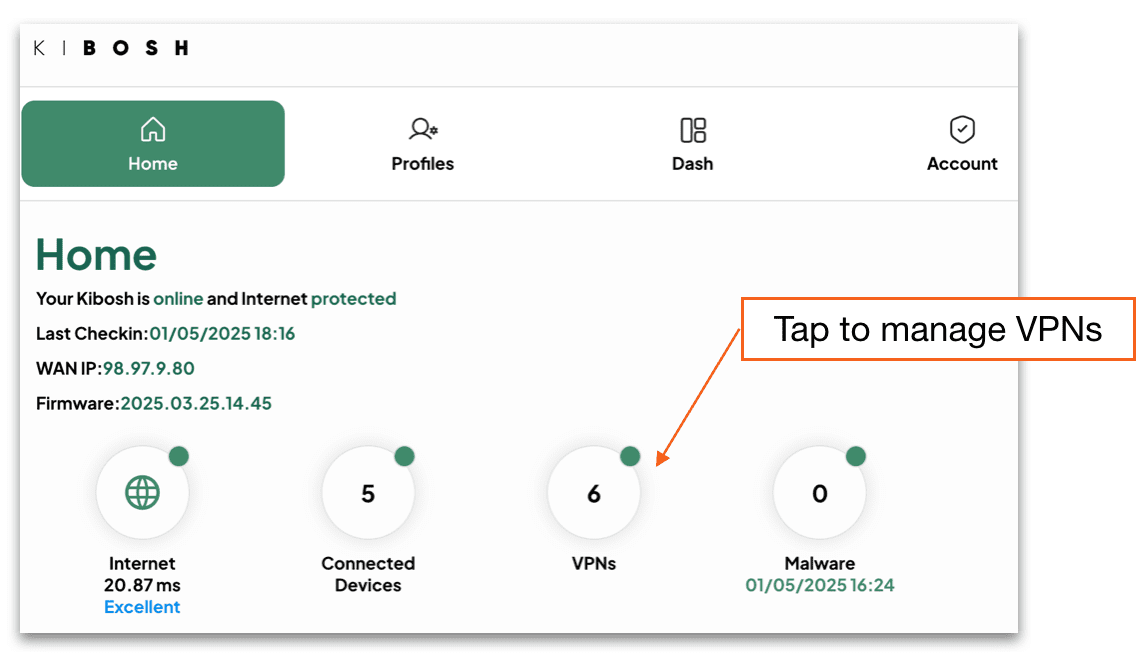Click the green word 'online'
This screenshot has height=666, width=1146.
(x=178, y=298)
